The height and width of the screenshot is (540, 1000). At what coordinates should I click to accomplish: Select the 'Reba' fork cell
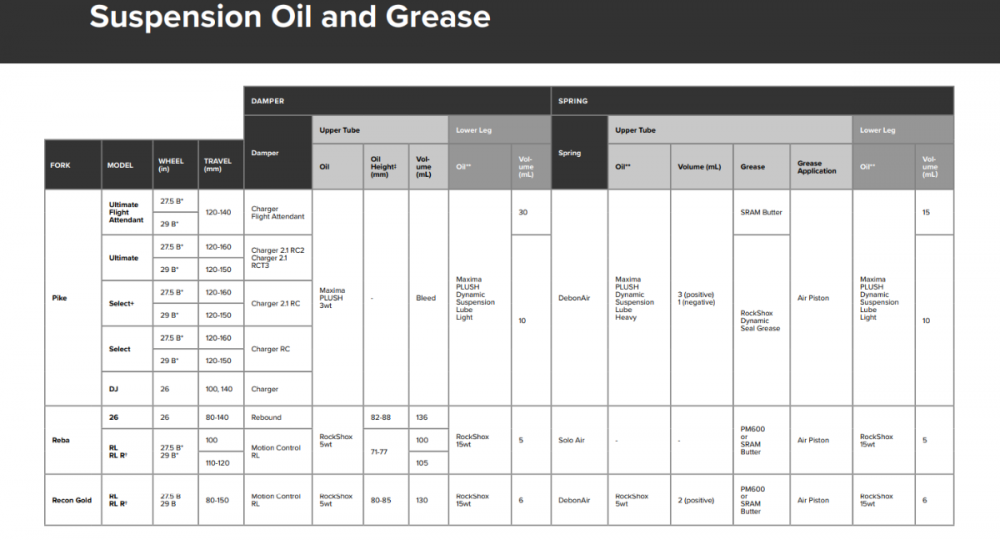click(73, 440)
